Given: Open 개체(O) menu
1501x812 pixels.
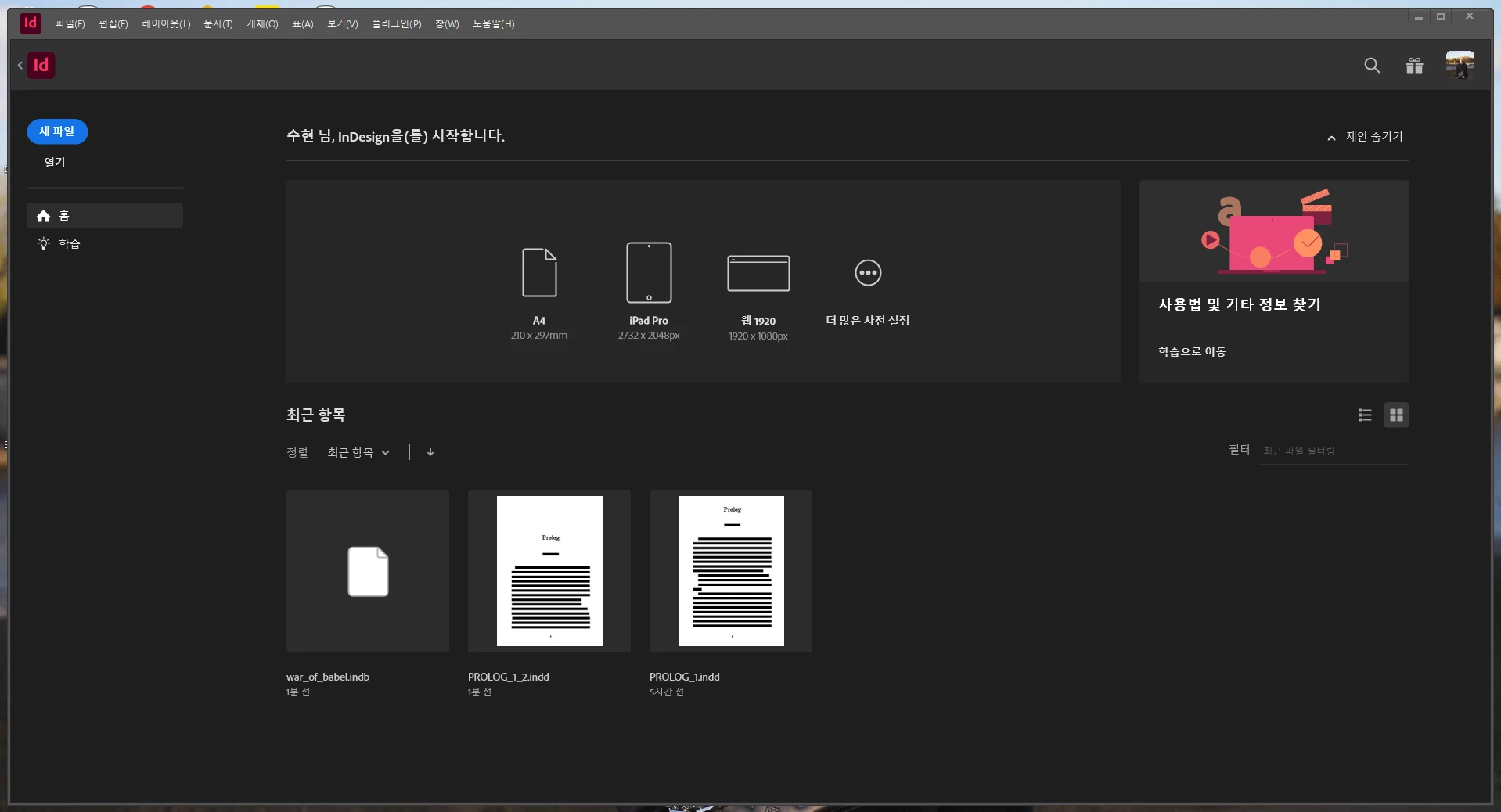Looking at the screenshot, I should point(262,24).
